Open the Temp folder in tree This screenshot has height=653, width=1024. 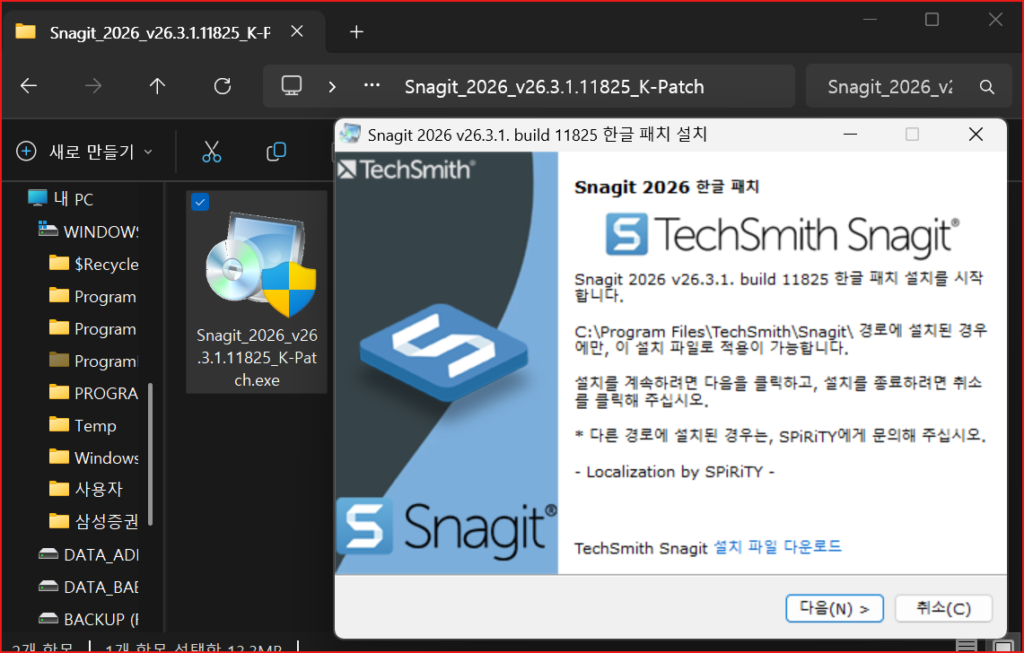[83, 426]
